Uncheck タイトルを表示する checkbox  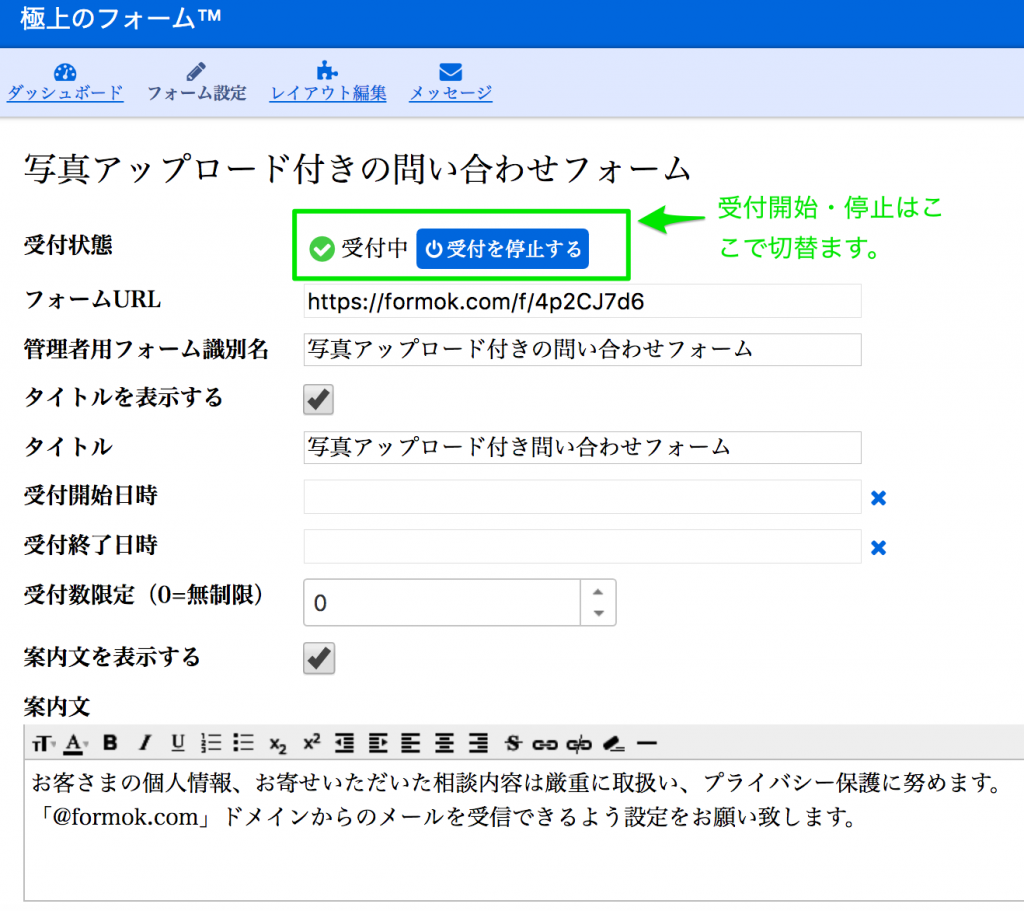click(318, 399)
